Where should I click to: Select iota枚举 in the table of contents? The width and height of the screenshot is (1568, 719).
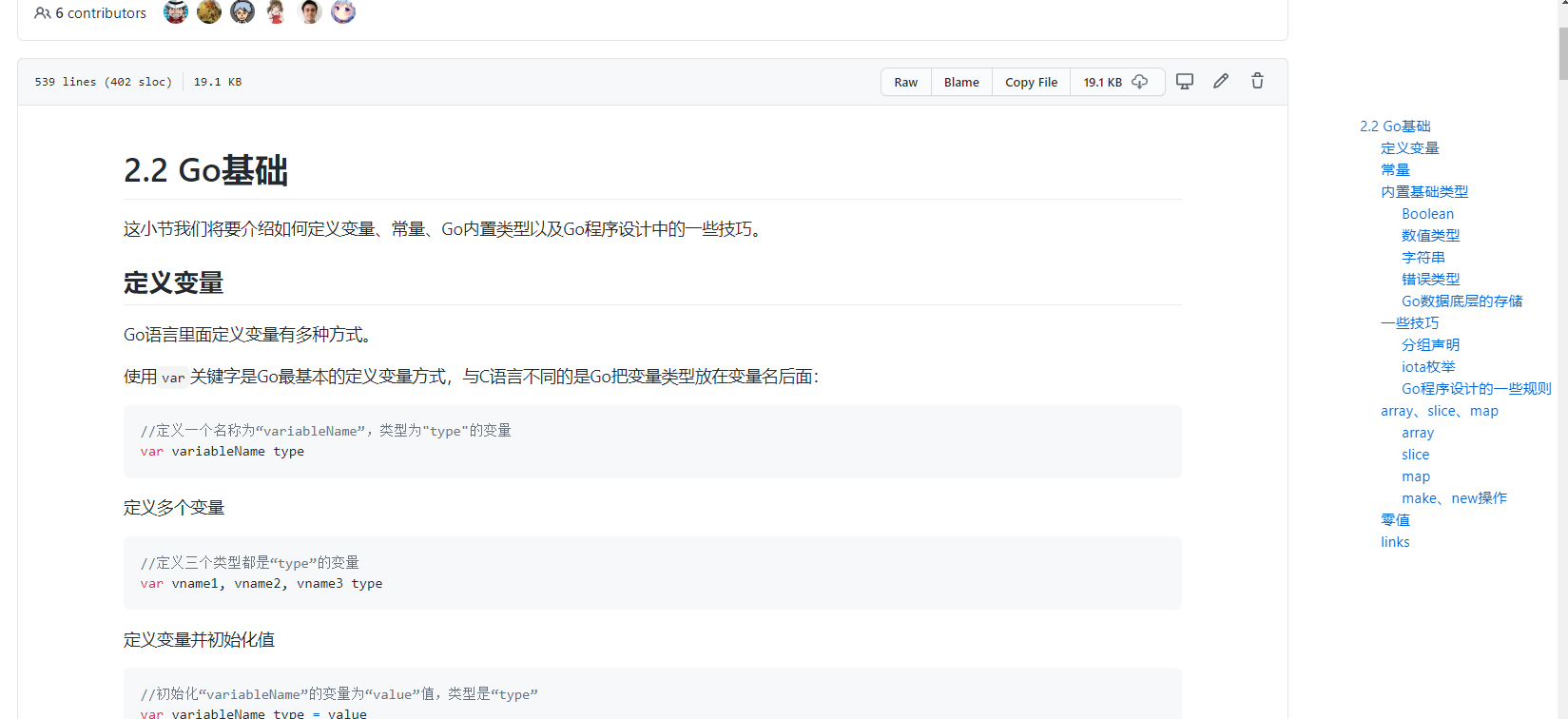click(x=1428, y=367)
